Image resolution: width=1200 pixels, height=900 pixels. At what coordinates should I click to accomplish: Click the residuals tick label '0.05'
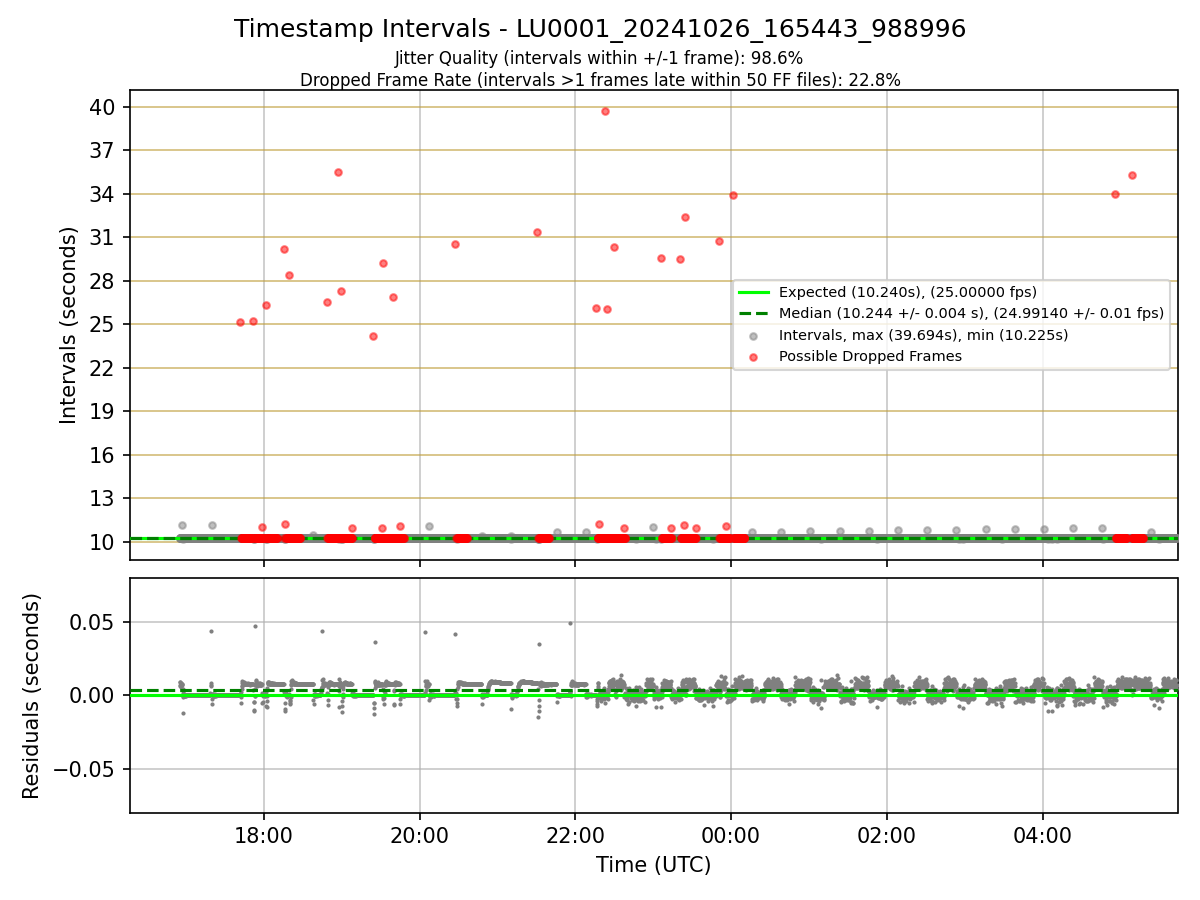click(95, 622)
